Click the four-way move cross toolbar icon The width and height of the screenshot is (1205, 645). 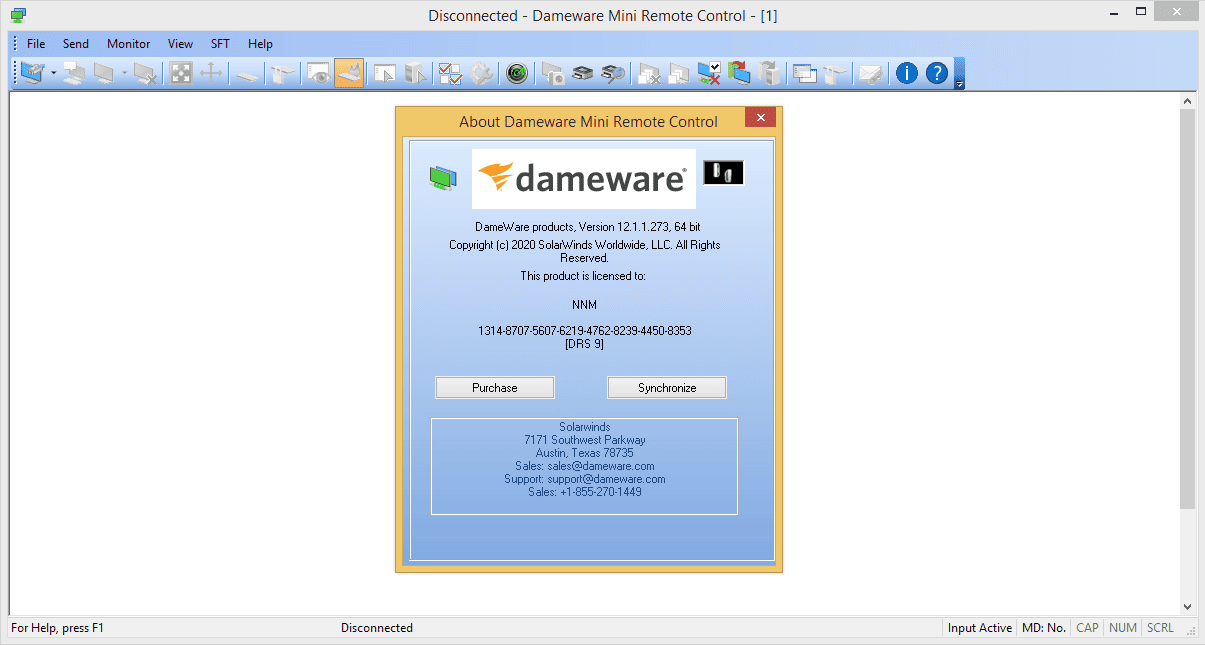[x=211, y=73]
